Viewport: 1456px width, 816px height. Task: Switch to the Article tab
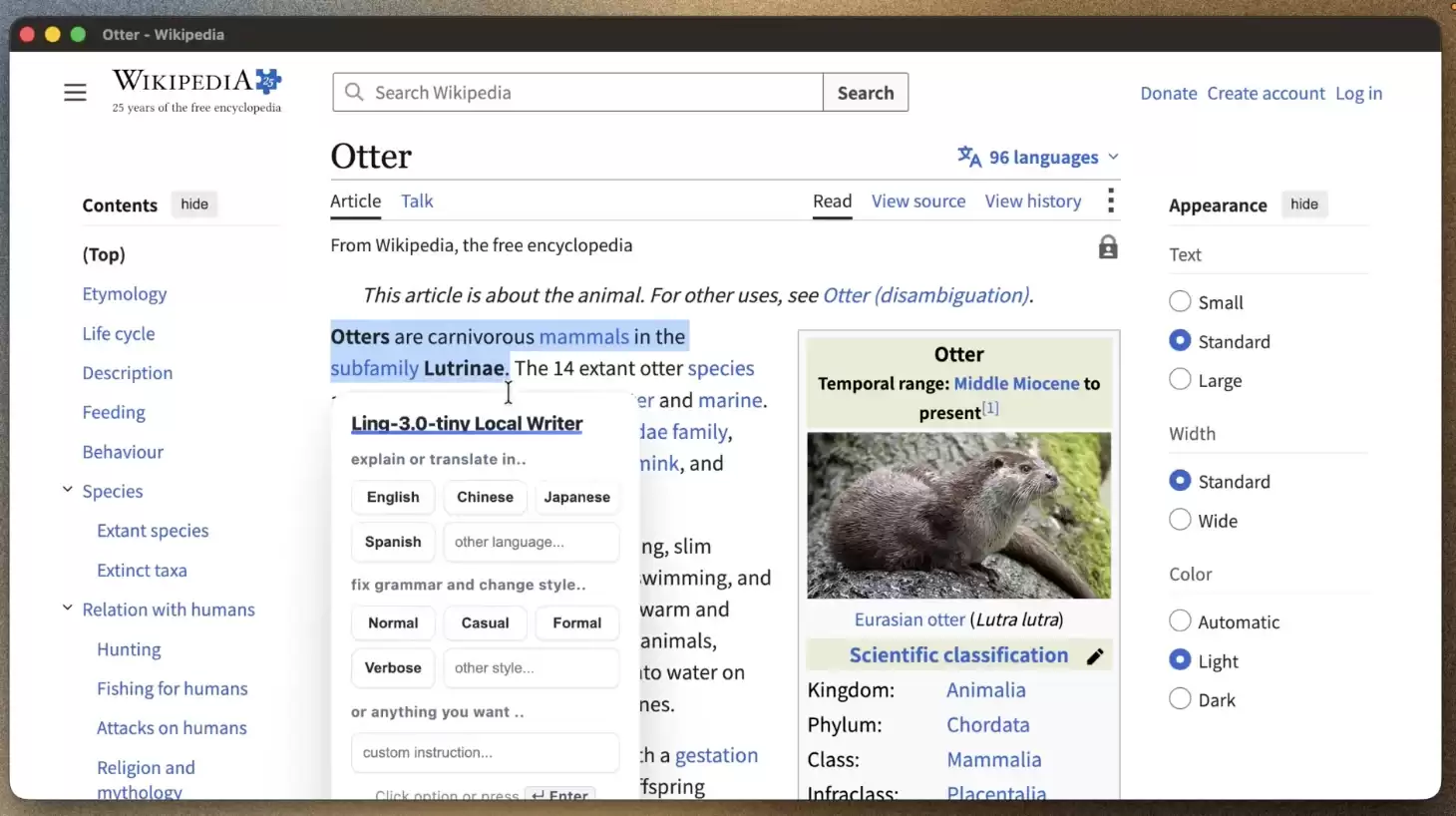coord(356,201)
